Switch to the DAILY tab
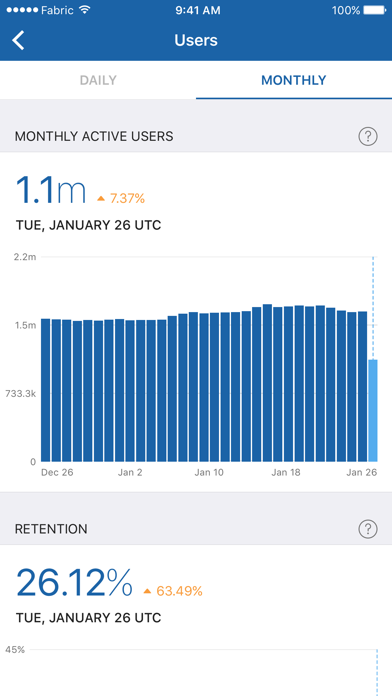 click(x=98, y=80)
